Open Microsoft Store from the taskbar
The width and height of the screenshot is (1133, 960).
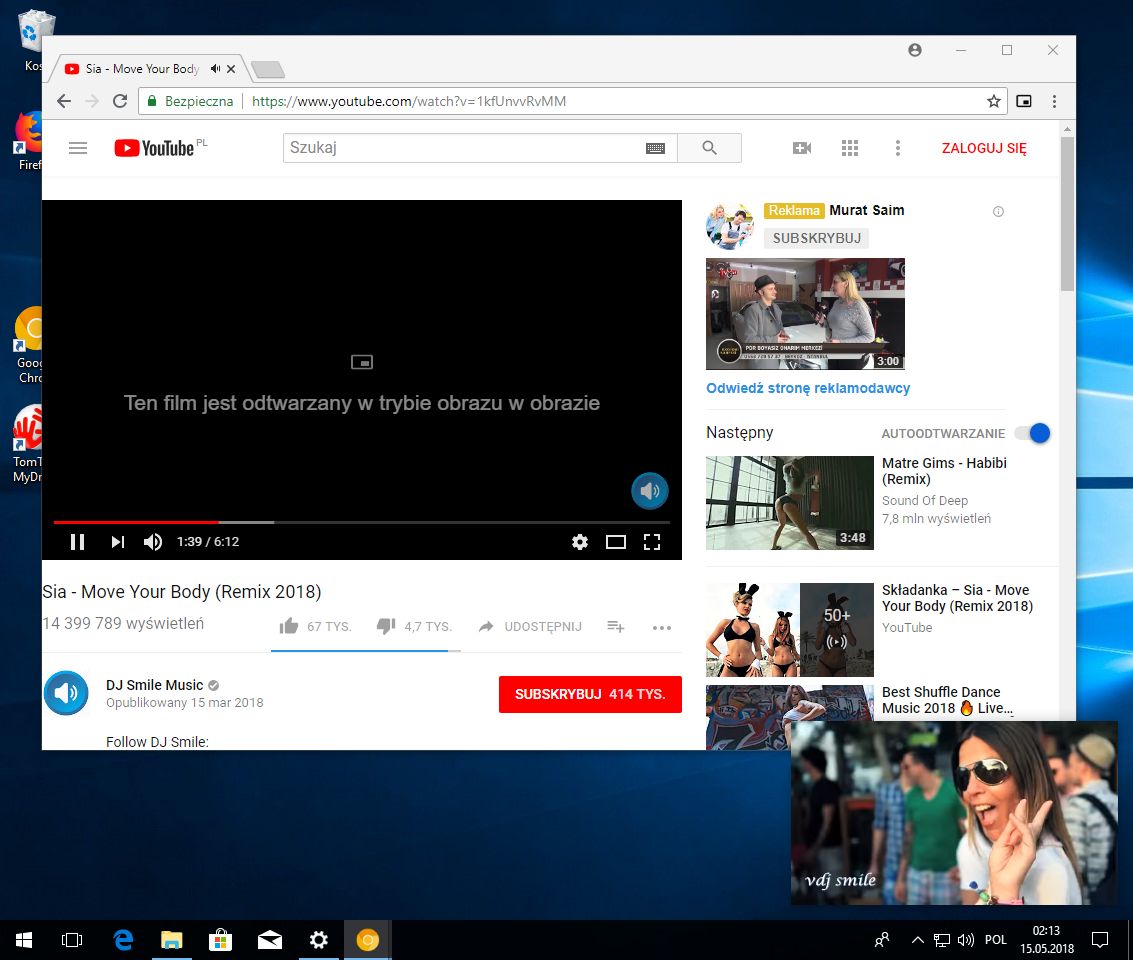(220, 940)
